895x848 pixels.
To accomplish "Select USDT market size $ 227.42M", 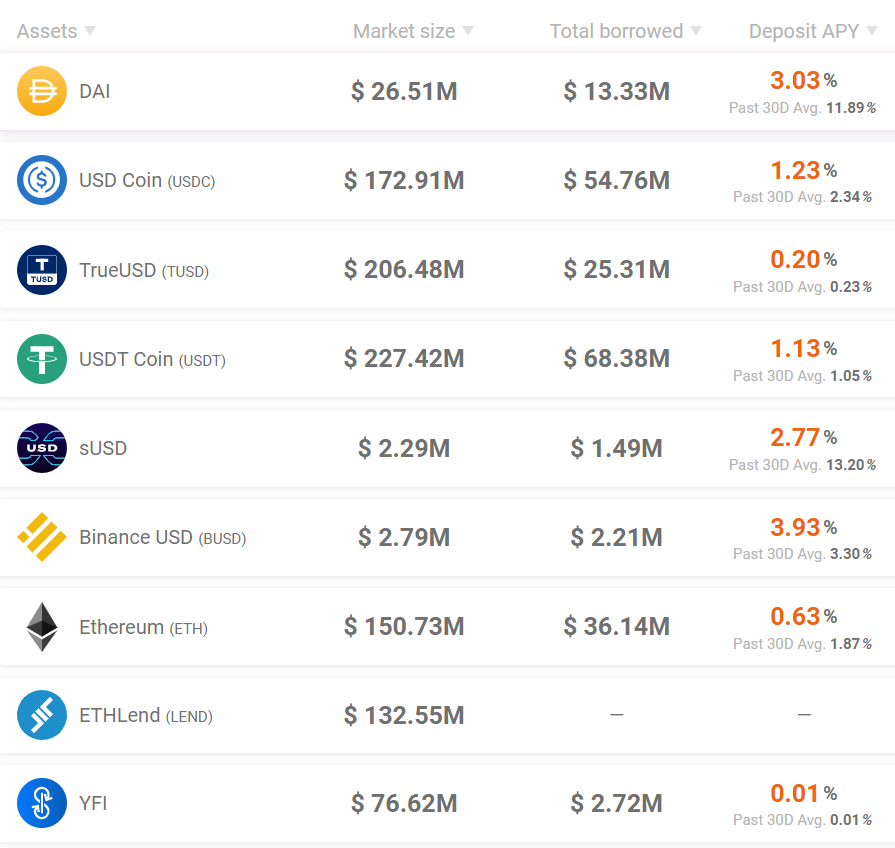I will pyautogui.click(x=404, y=358).
